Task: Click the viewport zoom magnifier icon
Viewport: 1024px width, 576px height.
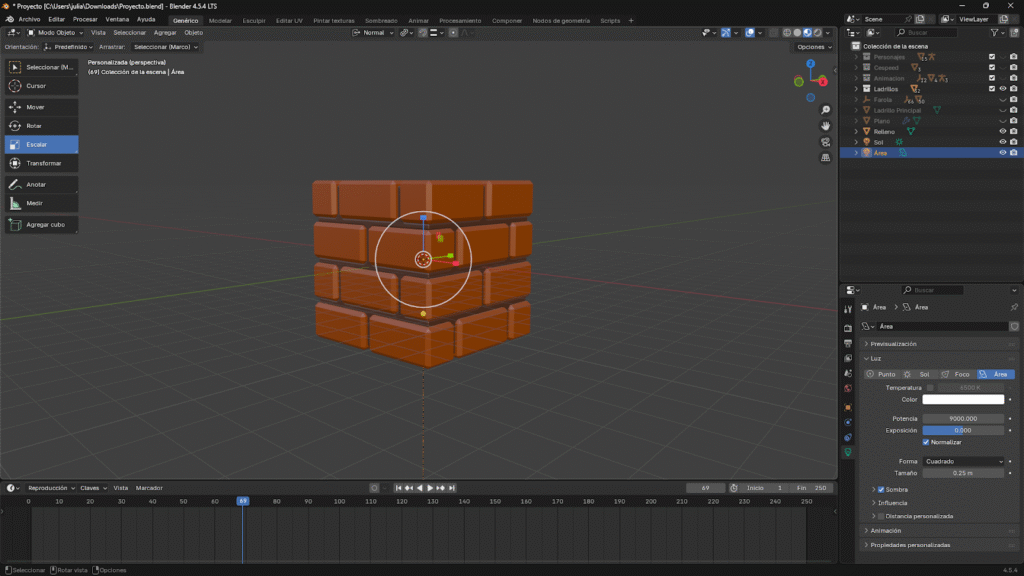Action: pyautogui.click(x=825, y=109)
